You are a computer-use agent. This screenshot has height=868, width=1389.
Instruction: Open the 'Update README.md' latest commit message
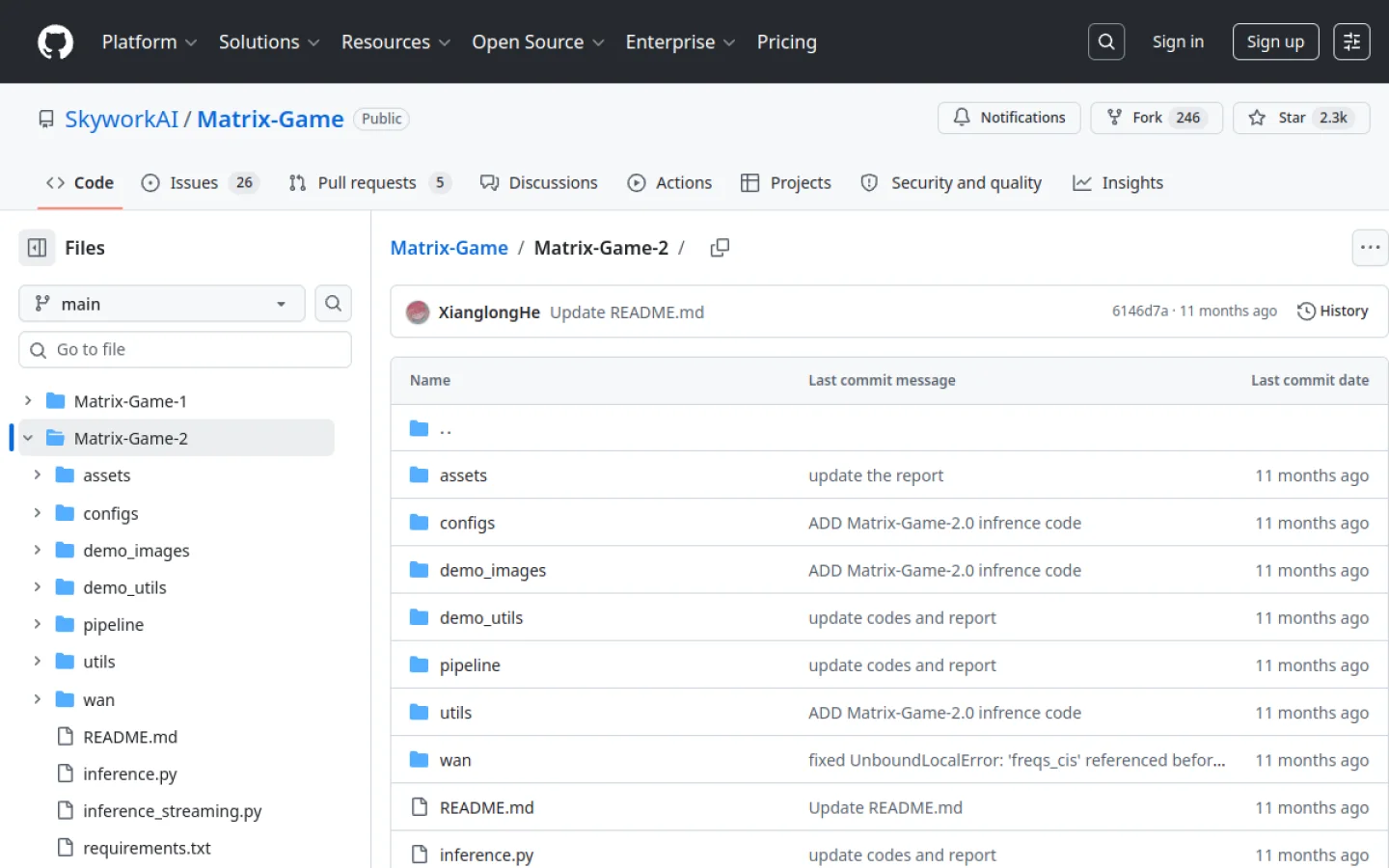pos(627,312)
